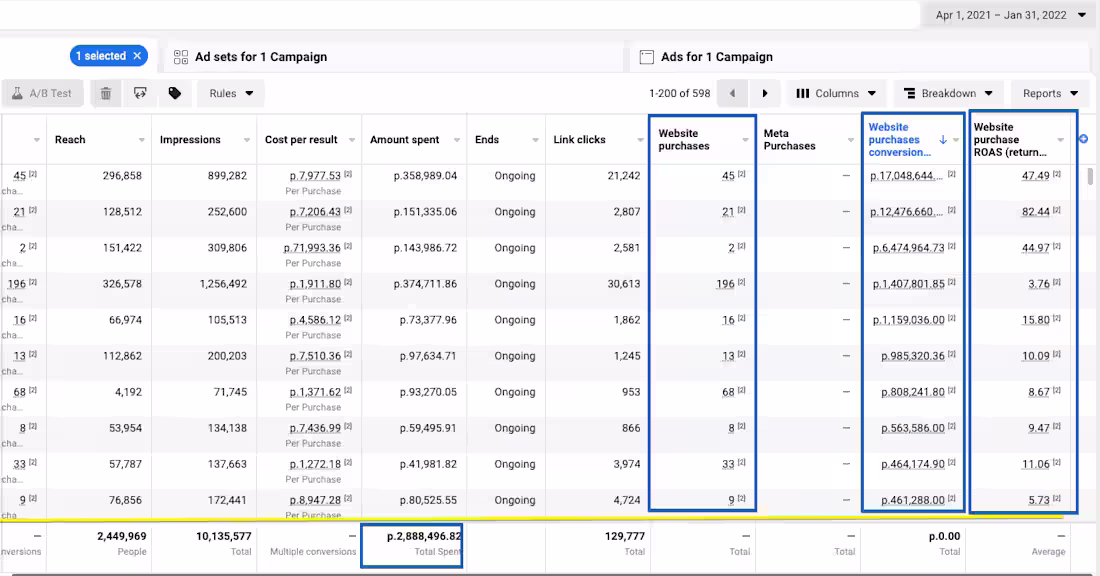Open Website purchase ROAS column menu arrow
Viewport: 1100px width, 576px height.
(x=1061, y=140)
